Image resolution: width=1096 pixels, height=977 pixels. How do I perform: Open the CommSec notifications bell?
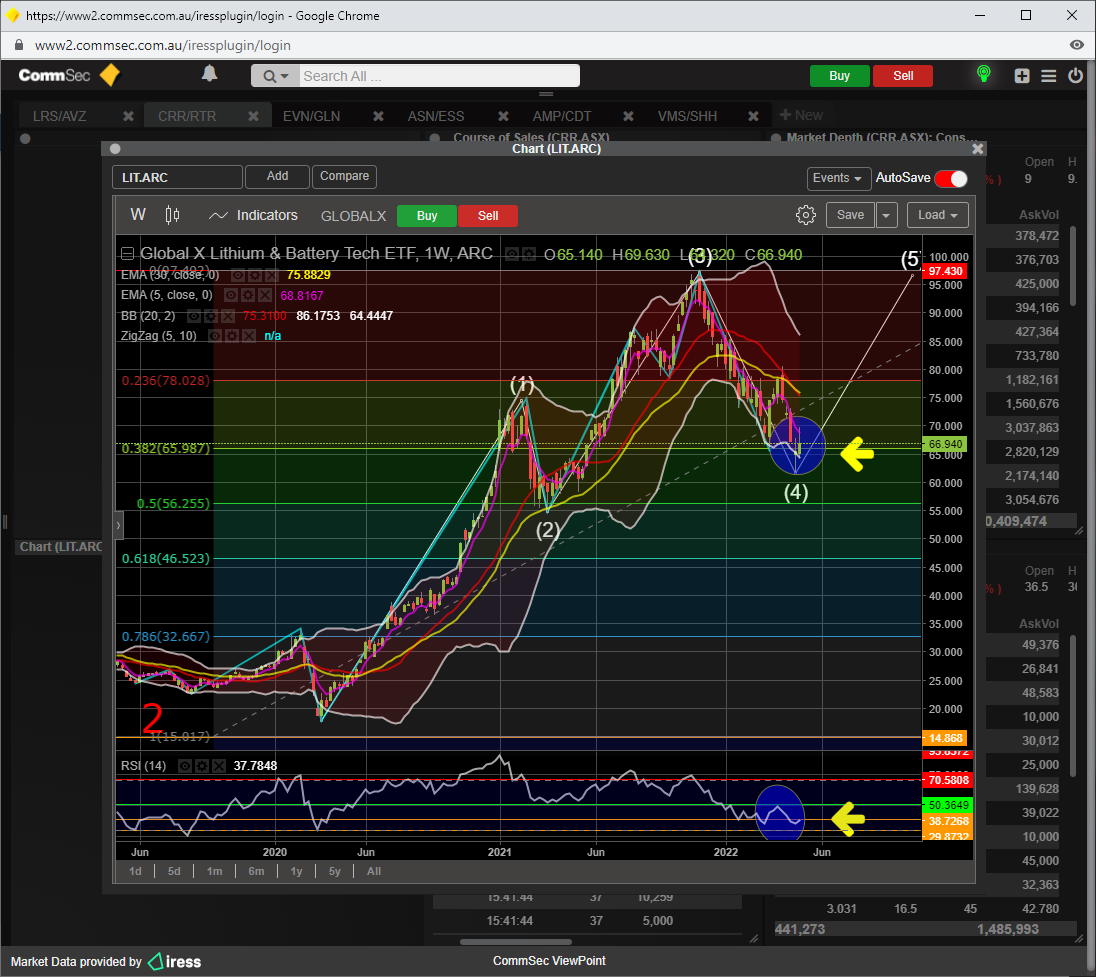click(x=209, y=74)
